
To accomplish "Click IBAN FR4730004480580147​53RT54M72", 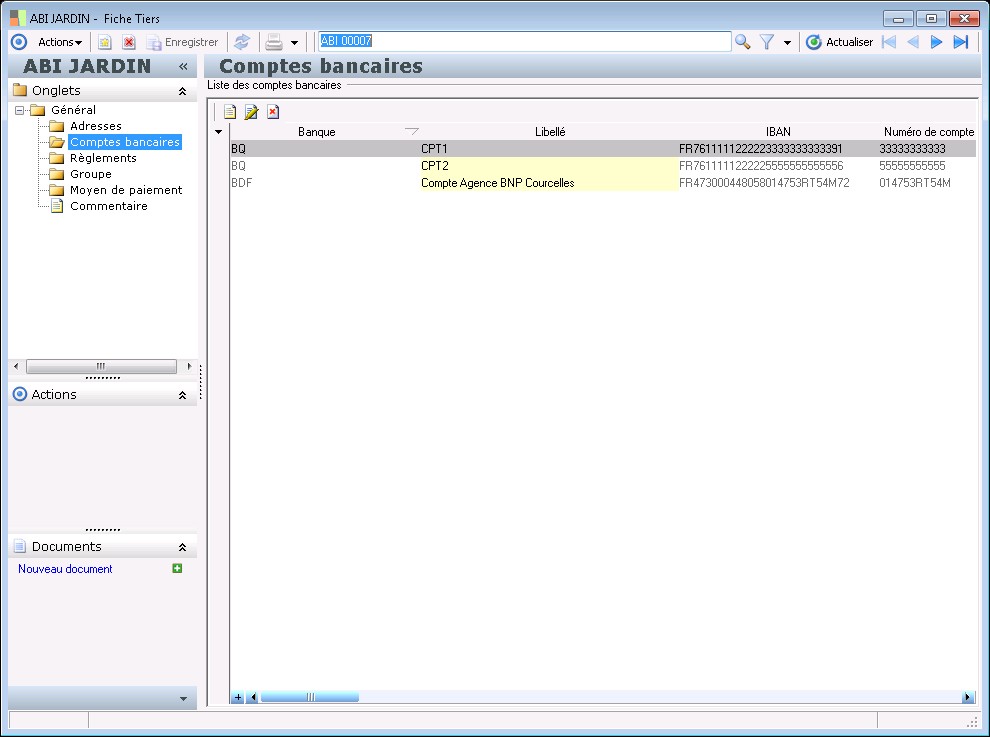I will click(x=764, y=183).
